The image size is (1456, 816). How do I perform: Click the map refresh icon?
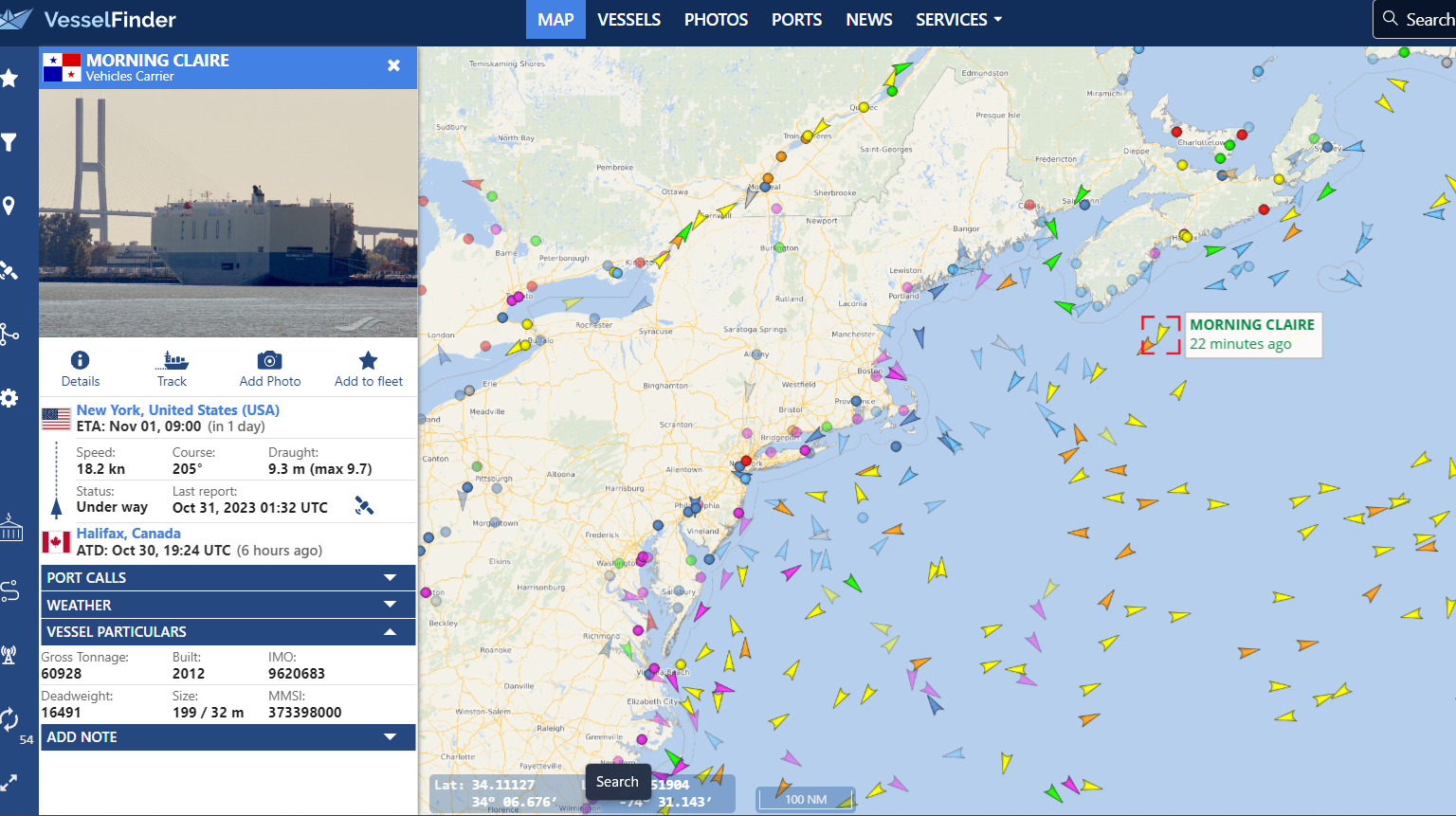coord(9,719)
